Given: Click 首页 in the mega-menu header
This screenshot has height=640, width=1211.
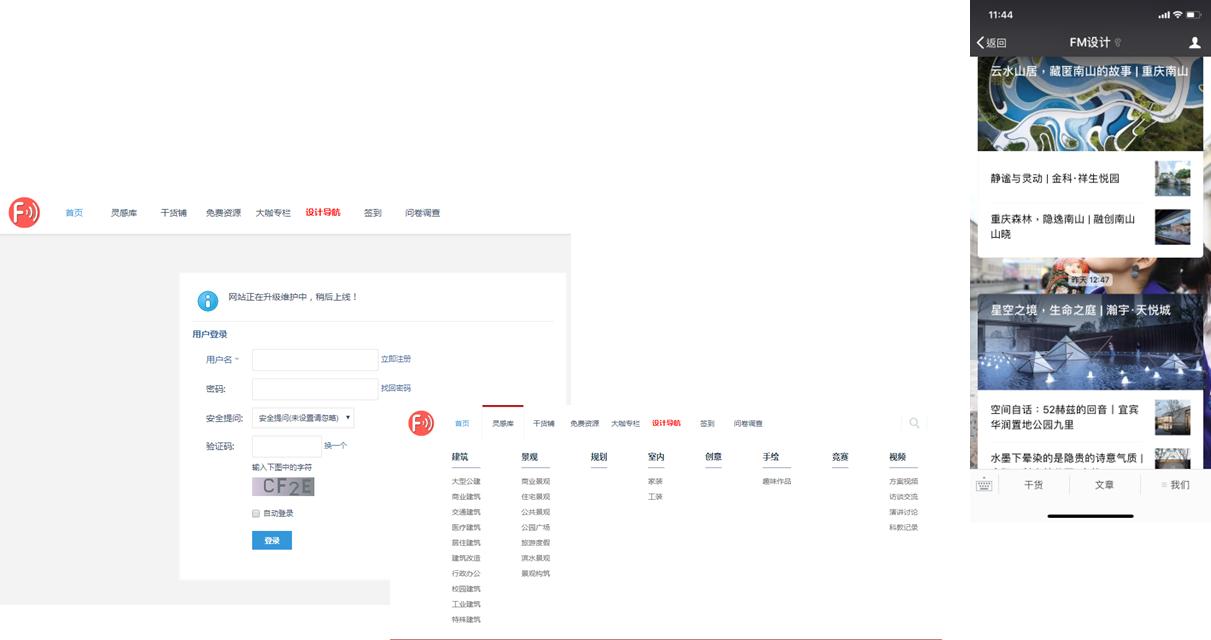Looking at the screenshot, I should (x=462, y=424).
